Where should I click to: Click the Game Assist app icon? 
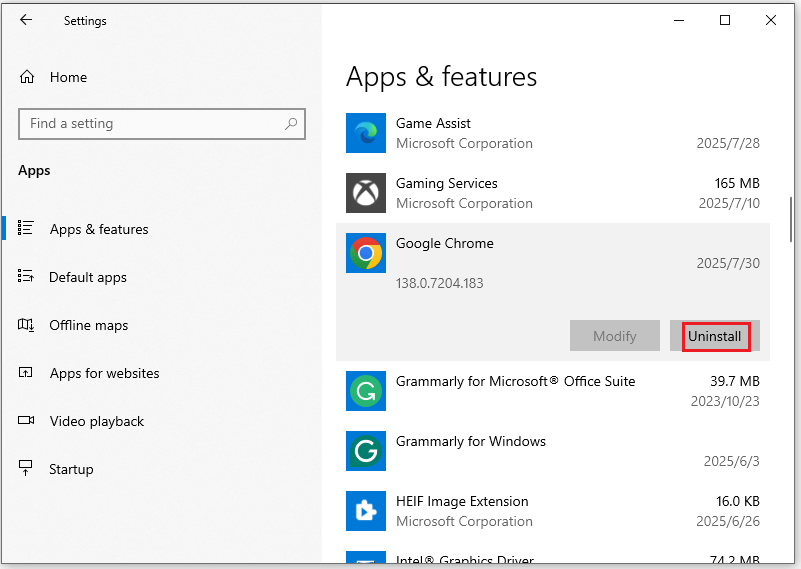[x=366, y=133]
